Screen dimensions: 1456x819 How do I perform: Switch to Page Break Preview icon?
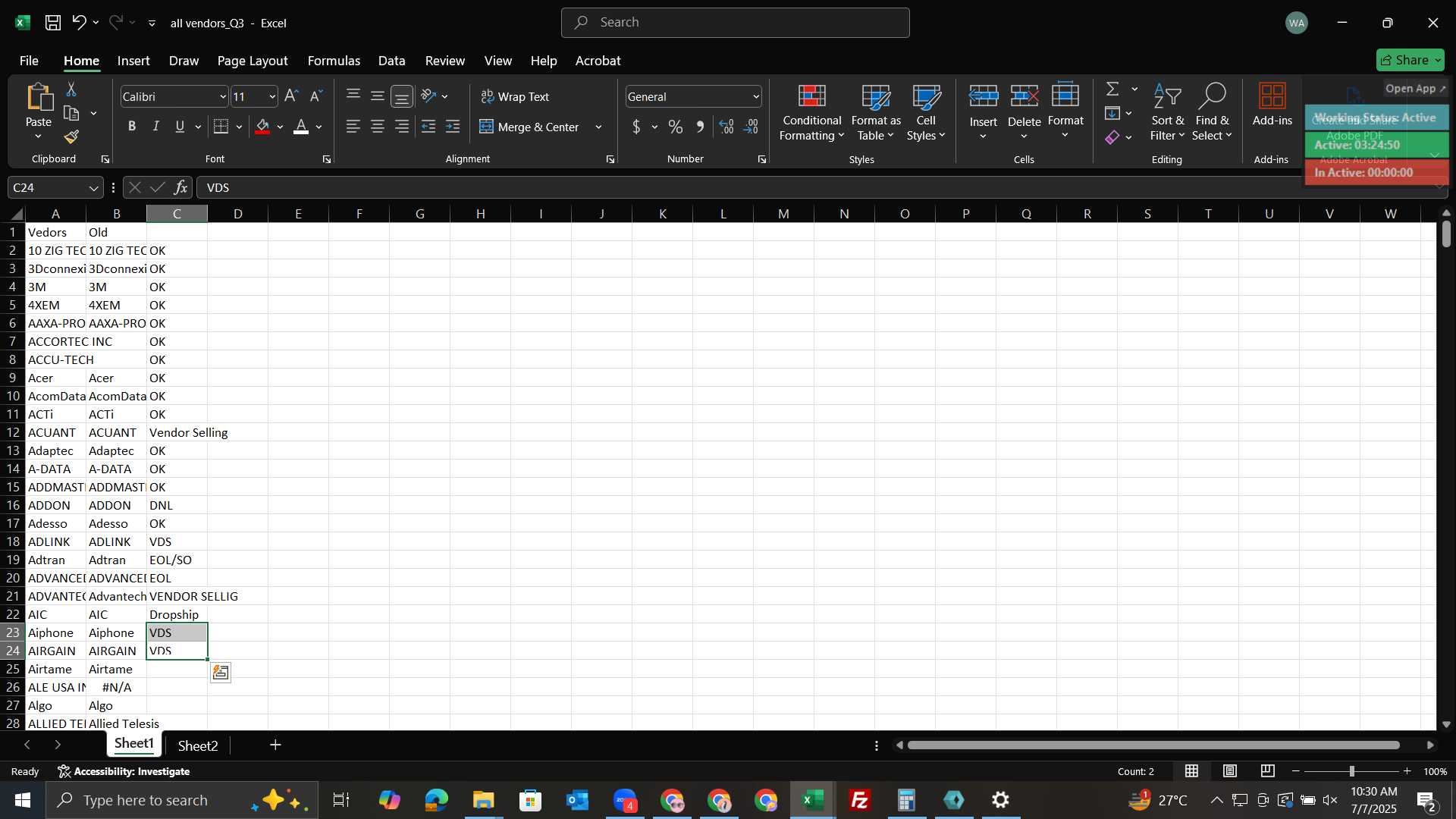click(1268, 771)
